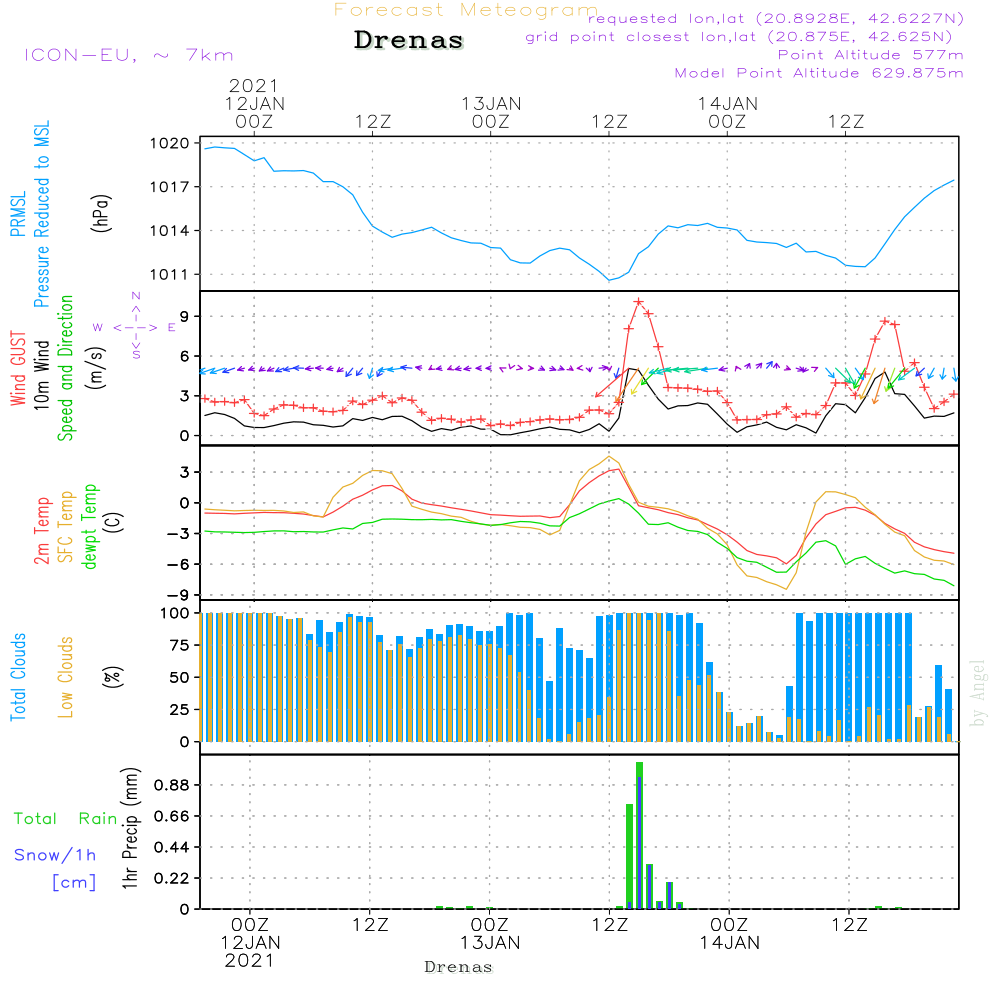Screen dimensions: 1000x1000
Task: Click the 0.88 precipitation tick label
Action: click(x=172, y=785)
